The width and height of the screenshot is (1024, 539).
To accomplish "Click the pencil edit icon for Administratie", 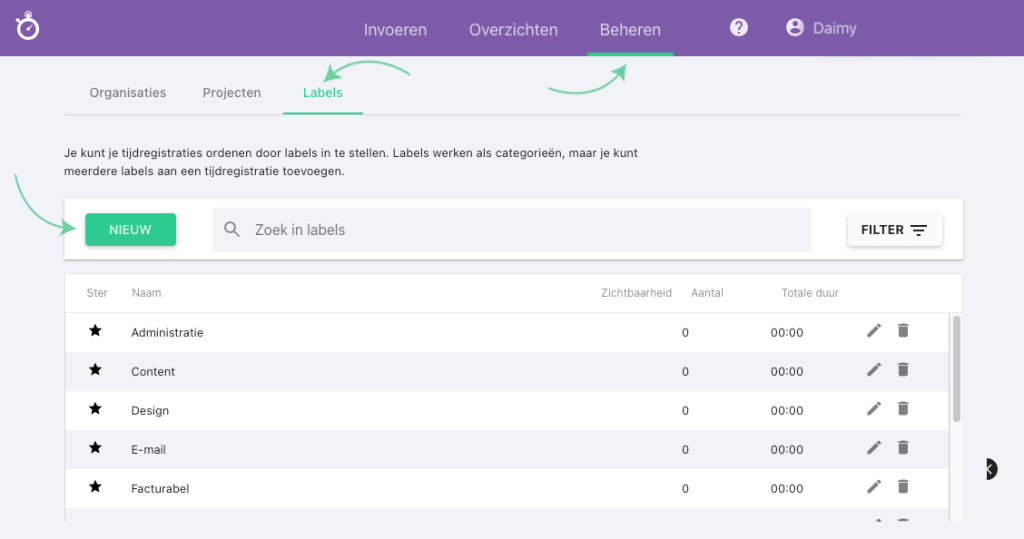I will click(x=874, y=331).
